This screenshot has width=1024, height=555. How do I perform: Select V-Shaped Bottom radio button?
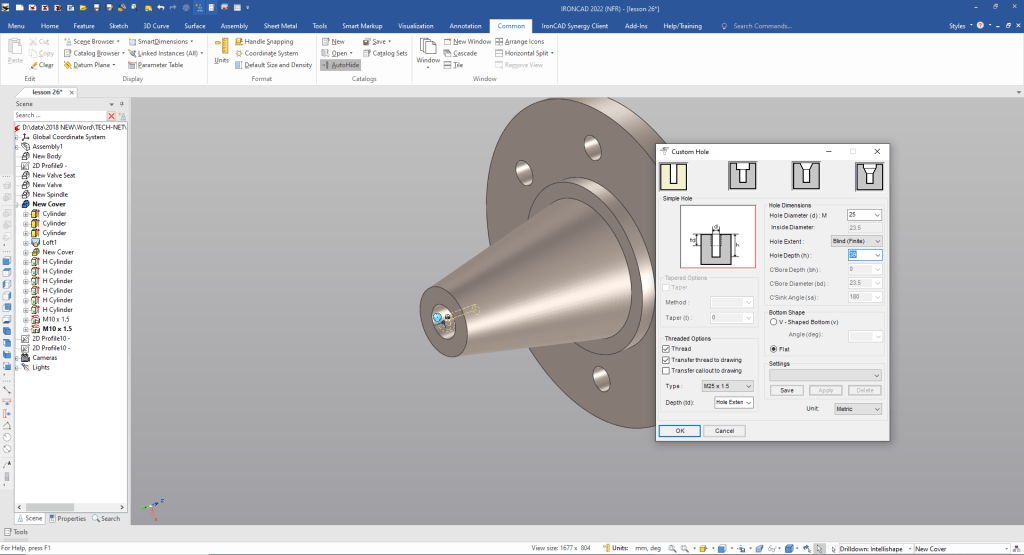pos(773,322)
